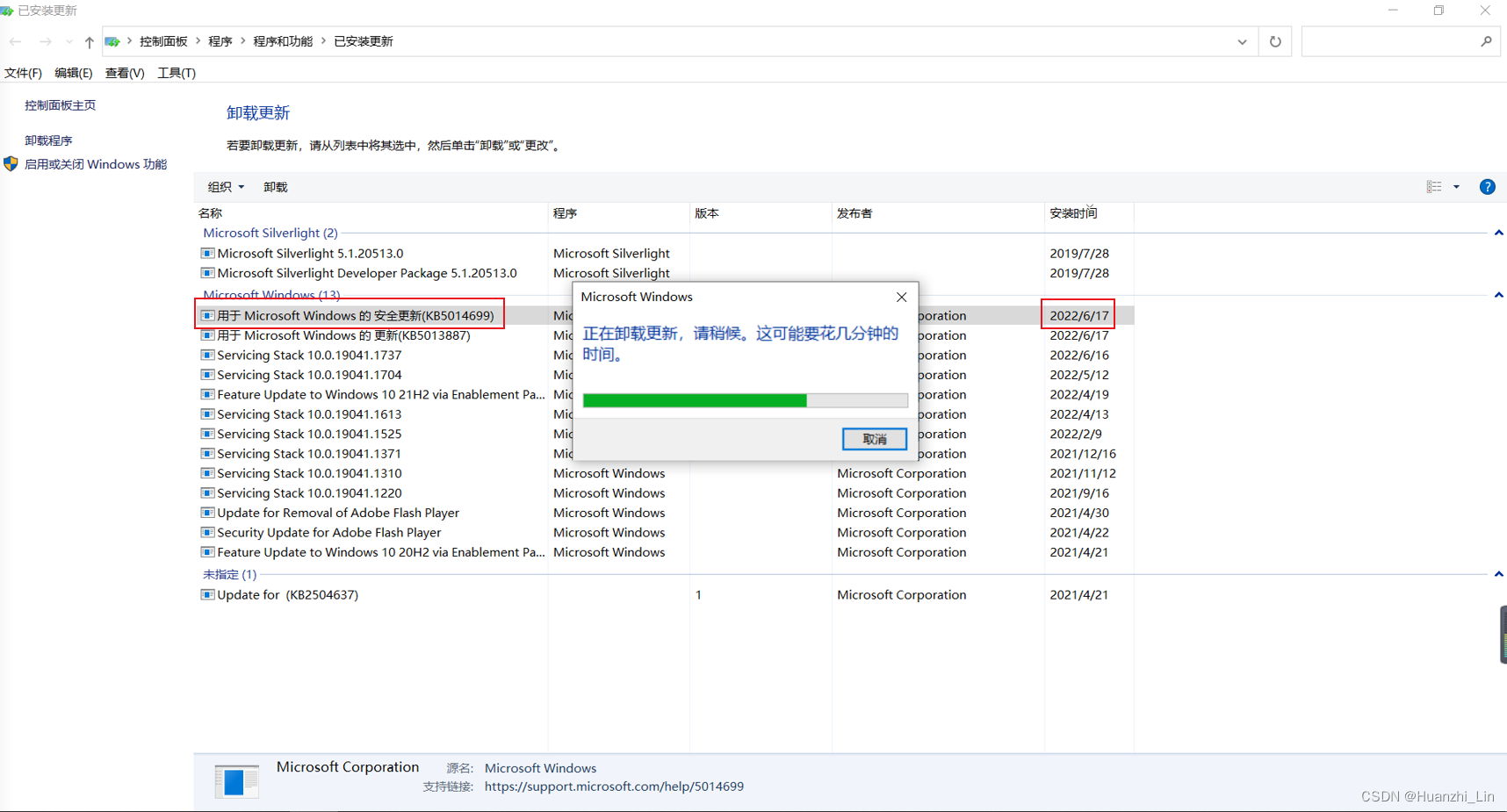The image size is (1507, 812).
Task: Open the 查看(V) menu
Action: pos(125,73)
